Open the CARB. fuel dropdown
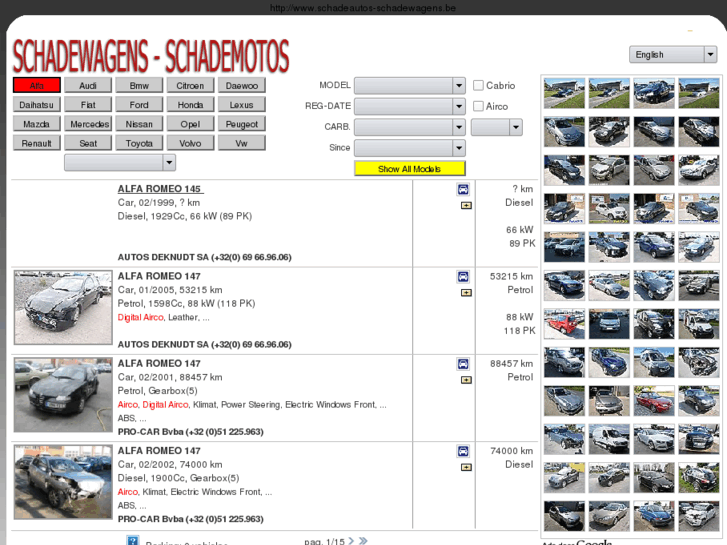 point(410,127)
